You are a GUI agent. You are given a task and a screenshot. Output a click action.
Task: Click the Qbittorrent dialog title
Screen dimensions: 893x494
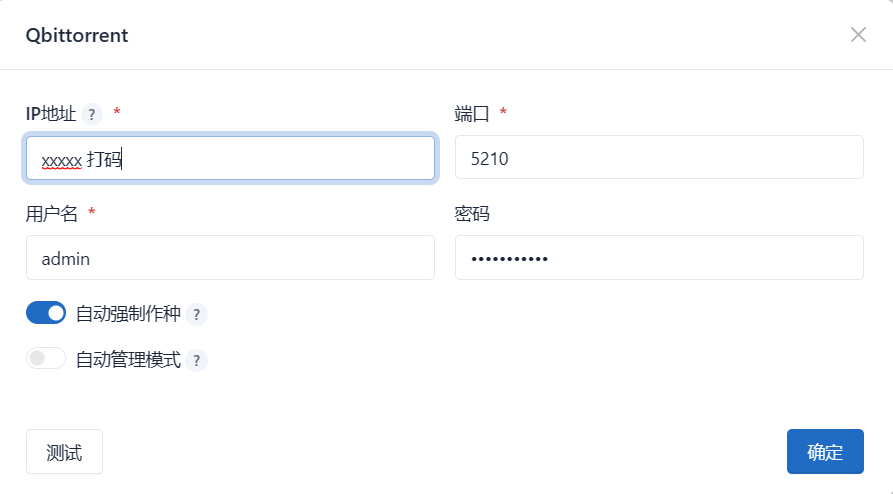(77, 36)
